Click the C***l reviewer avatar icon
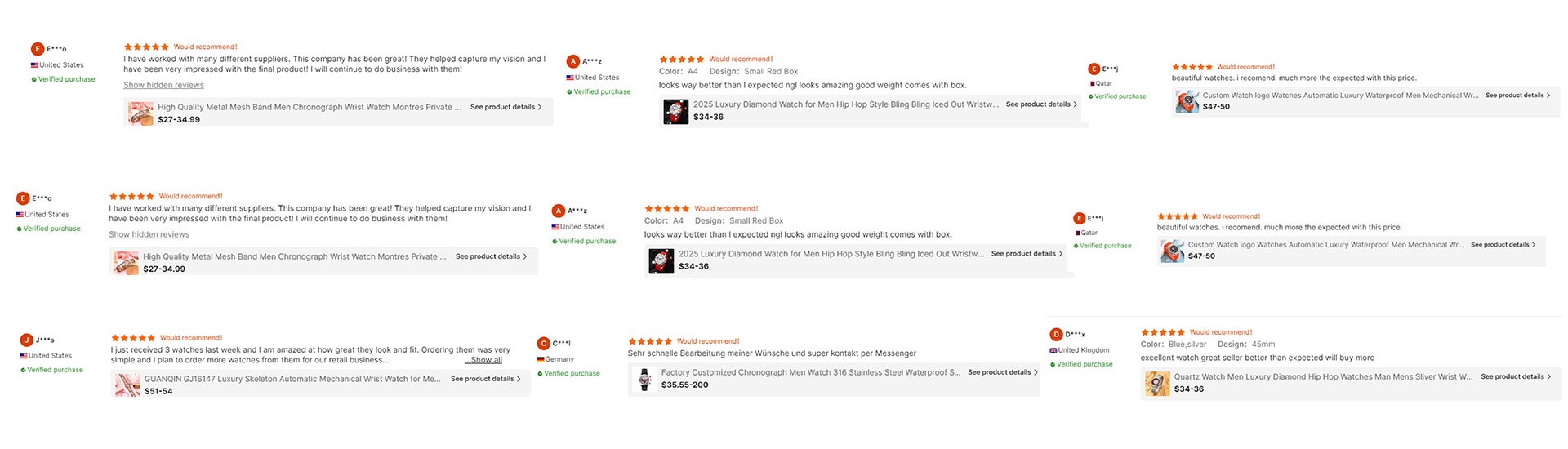The image size is (1568, 449). pyautogui.click(x=544, y=344)
